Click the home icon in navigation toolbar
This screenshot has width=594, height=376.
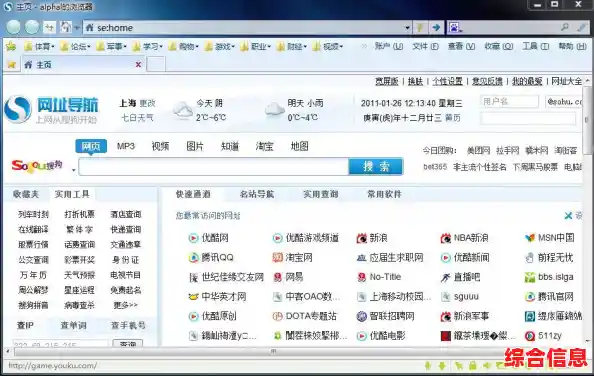point(66,27)
